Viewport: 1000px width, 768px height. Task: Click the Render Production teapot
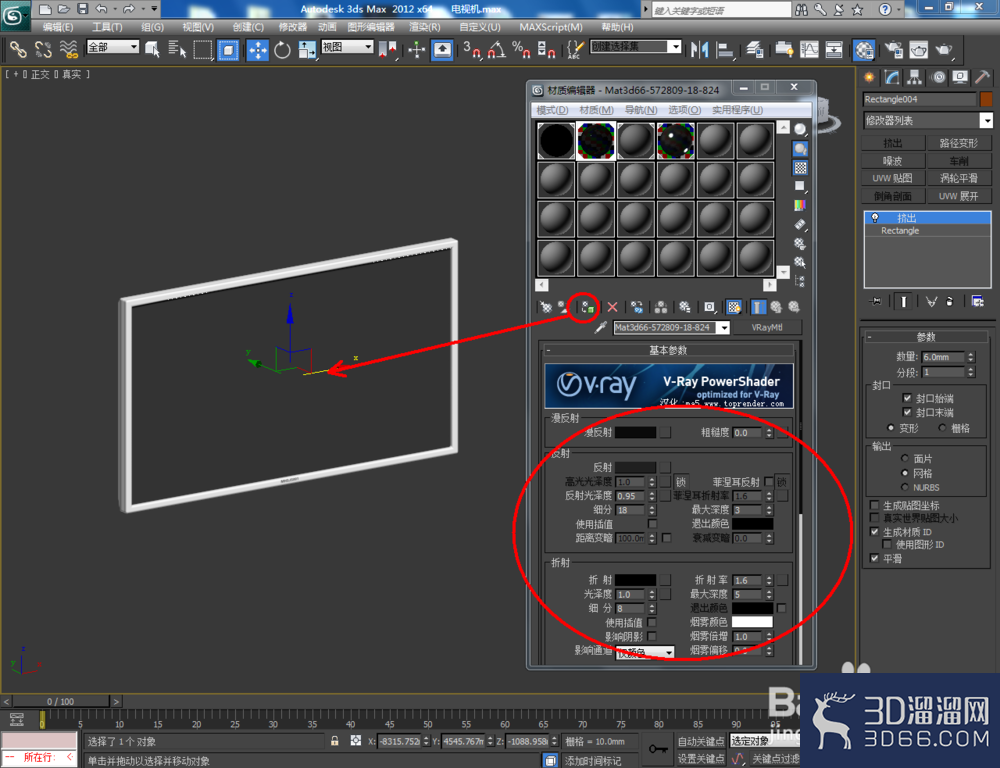click(943, 50)
